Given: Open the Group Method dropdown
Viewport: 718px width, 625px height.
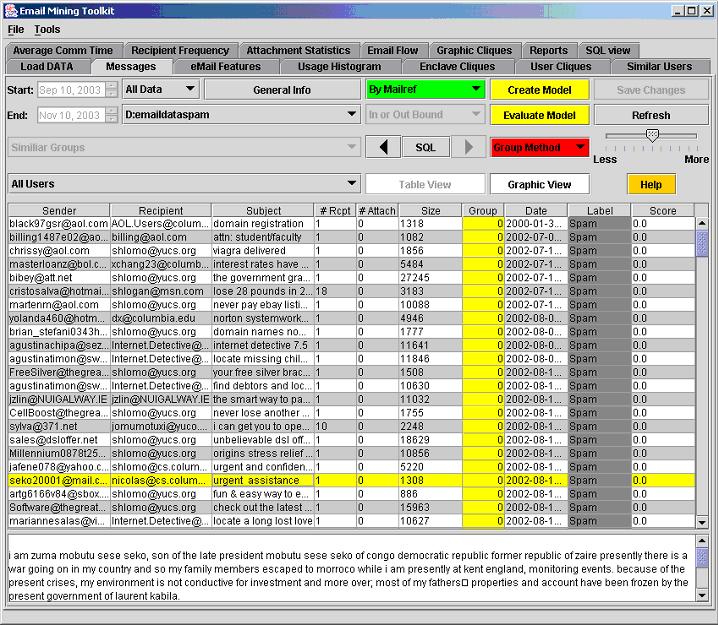Looking at the screenshot, I should tap(539, 147).
